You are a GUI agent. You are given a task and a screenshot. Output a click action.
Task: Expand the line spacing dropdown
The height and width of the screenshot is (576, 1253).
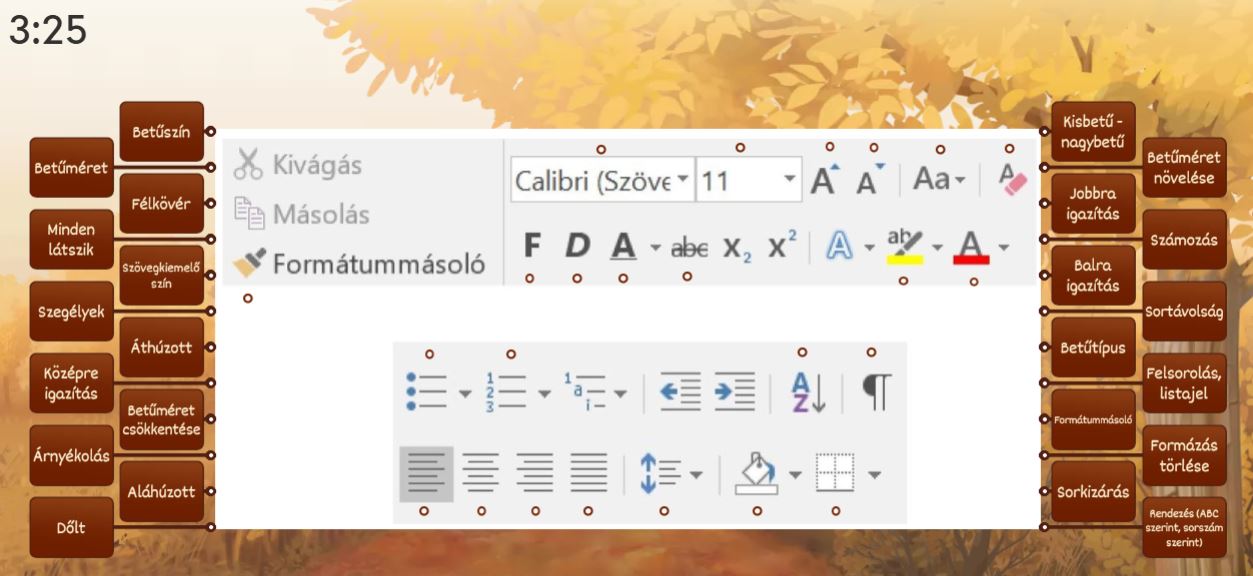695,474
